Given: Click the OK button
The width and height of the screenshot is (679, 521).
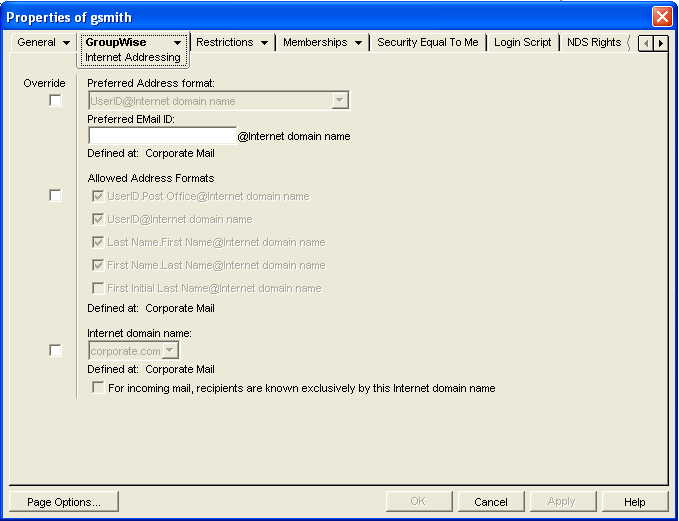Looking at the screenshot, I should point(418,502).
